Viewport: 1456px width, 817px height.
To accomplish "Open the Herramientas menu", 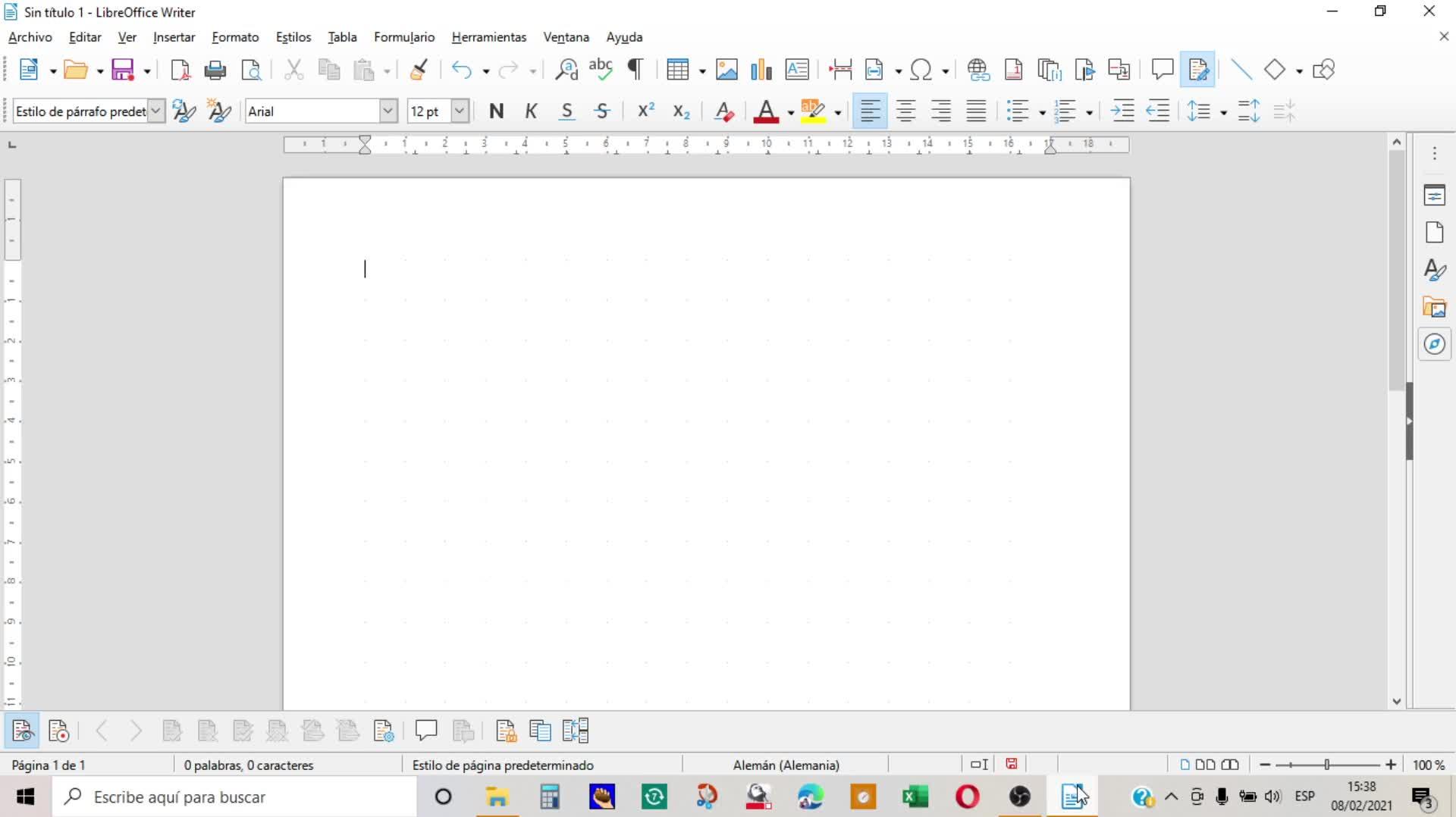I will pyautogui.click(x=488, y=37).
